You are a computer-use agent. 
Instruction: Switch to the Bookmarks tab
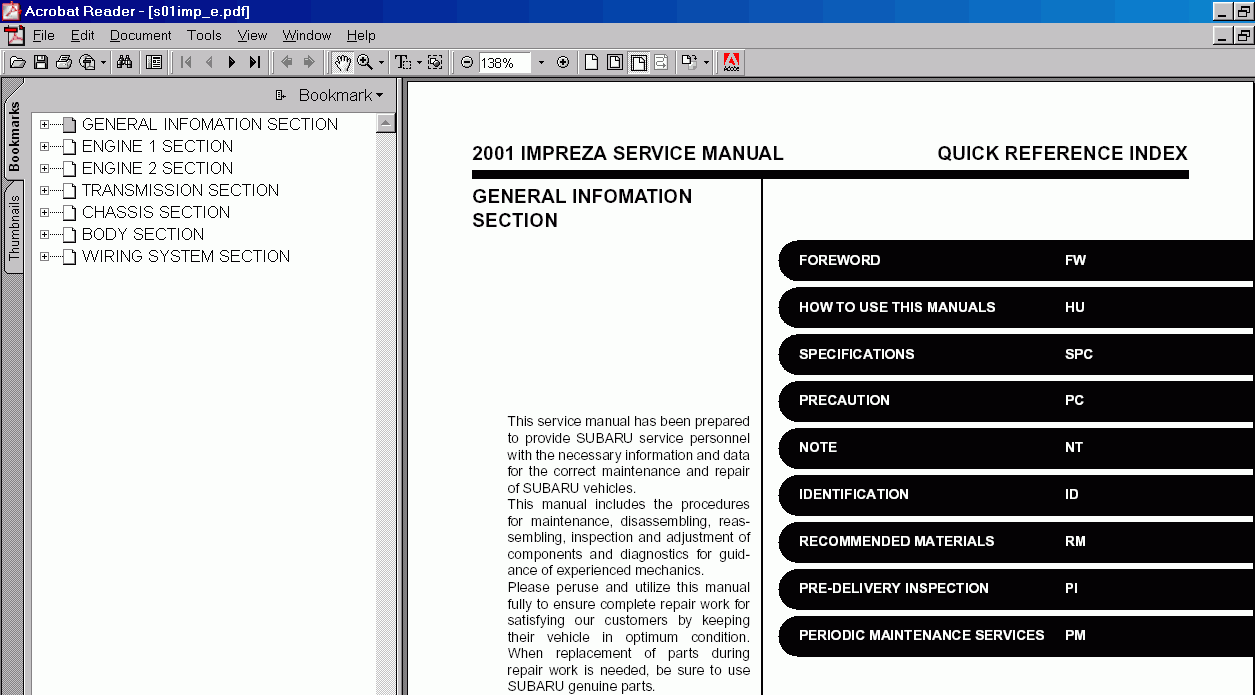point(14,137)
